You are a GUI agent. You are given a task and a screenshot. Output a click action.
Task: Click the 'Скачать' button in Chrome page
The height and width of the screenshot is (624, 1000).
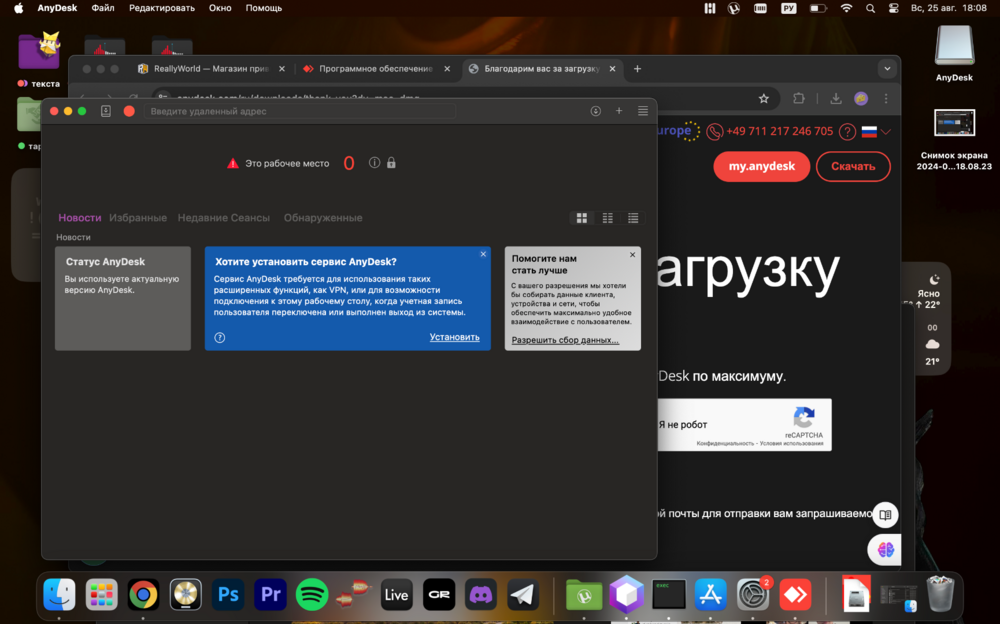point(853,167)
